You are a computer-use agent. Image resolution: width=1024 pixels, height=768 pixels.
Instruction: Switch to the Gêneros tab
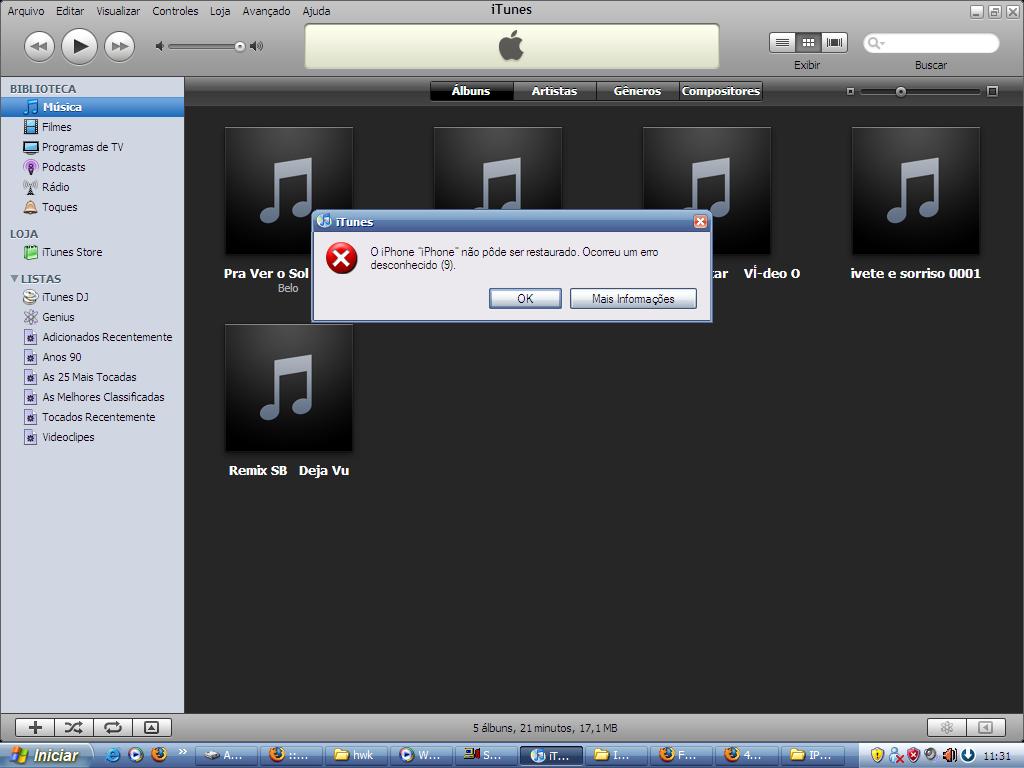[x=637, y=91]
